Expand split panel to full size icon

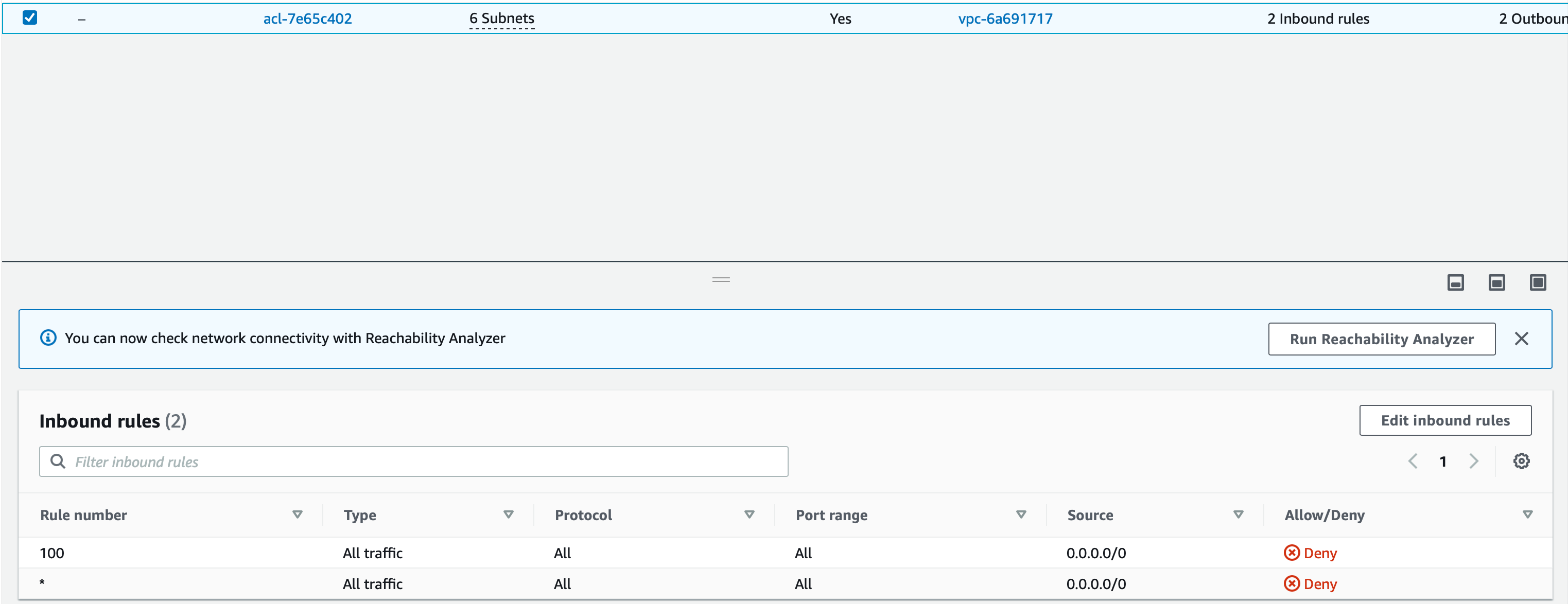1538,282
